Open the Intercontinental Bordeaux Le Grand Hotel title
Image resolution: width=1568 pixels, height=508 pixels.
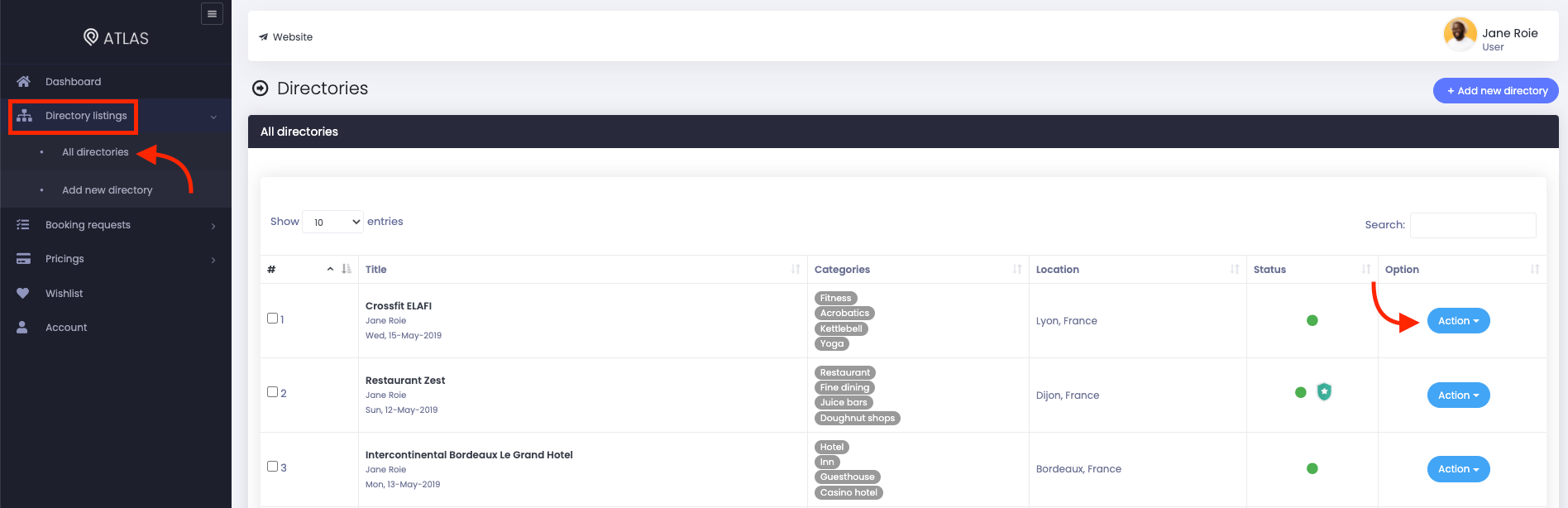(469, 455)
